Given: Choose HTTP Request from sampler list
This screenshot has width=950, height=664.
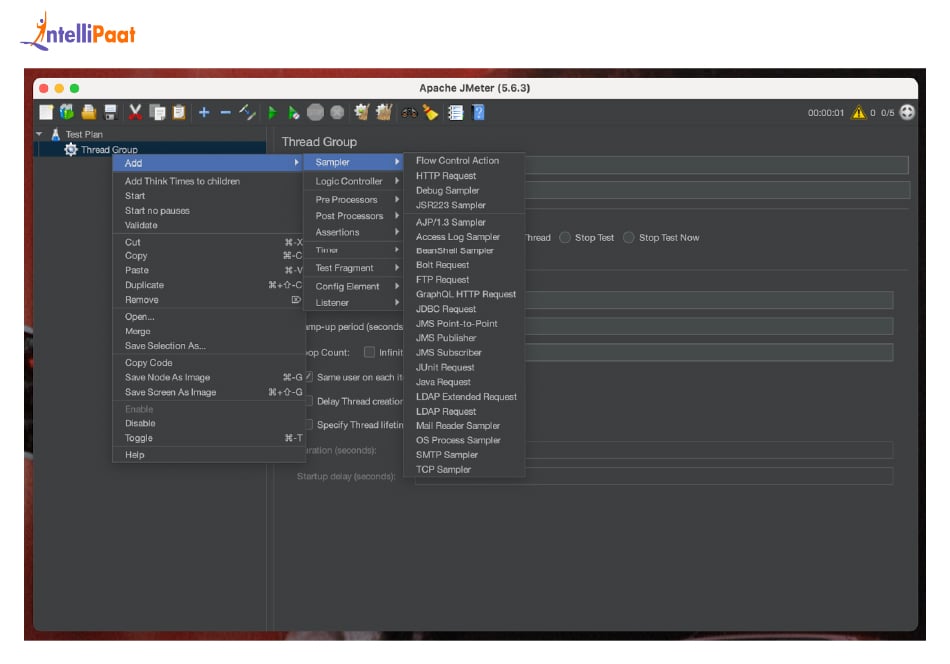Looking at the screenshot, I should coord(463,176).
